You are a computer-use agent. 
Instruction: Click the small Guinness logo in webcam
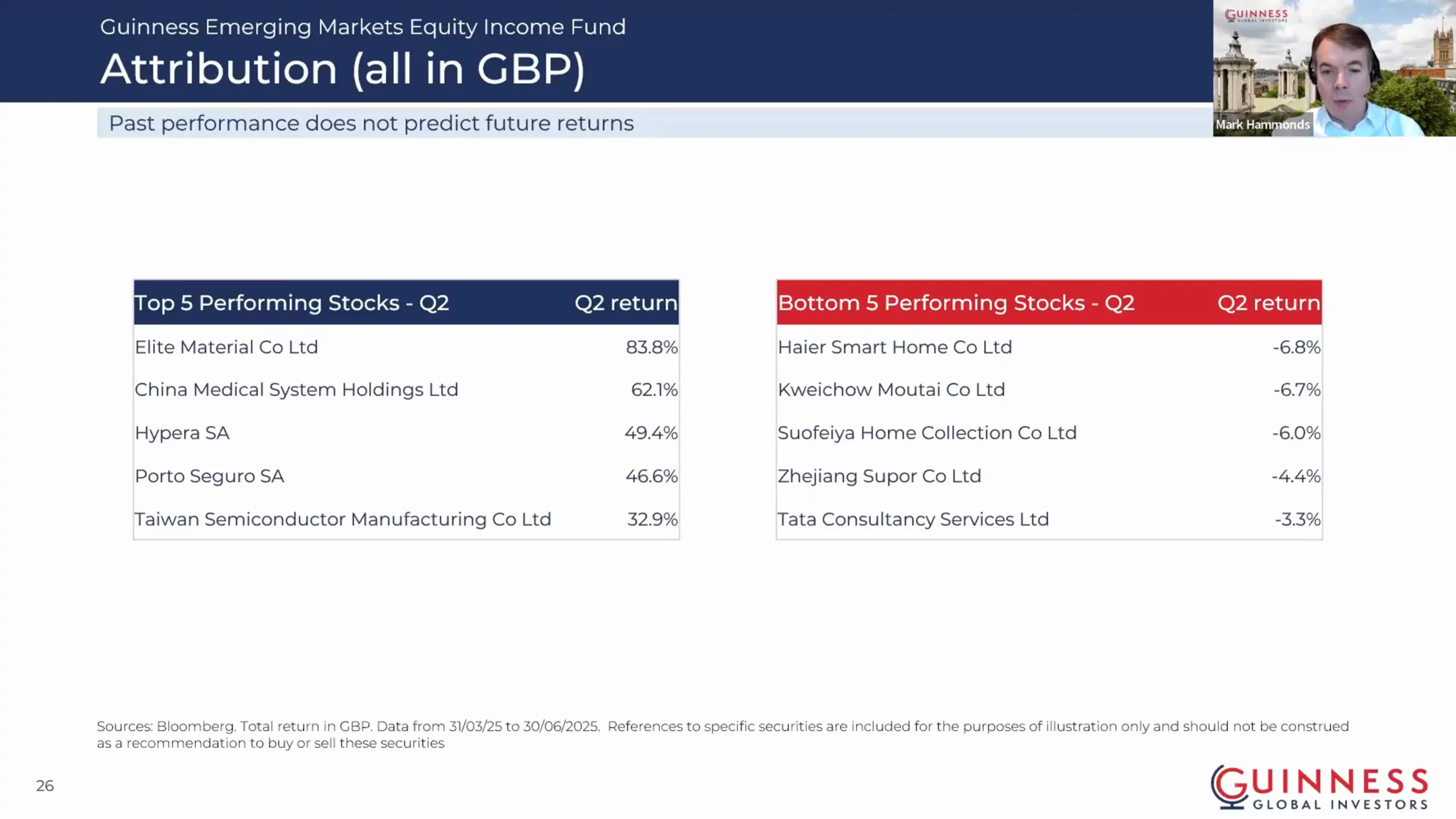pyautogui.click(x=1256, y=15)
